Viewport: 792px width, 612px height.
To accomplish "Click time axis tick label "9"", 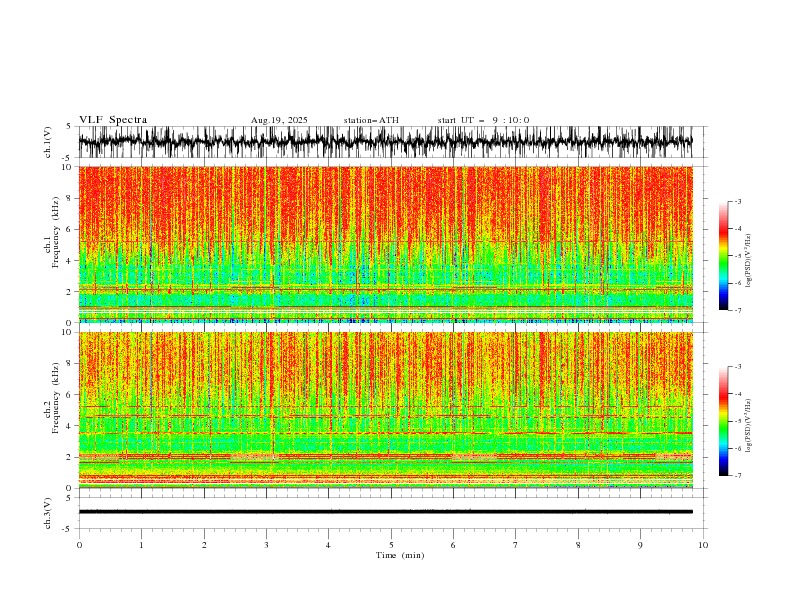I will click(640, 545).
